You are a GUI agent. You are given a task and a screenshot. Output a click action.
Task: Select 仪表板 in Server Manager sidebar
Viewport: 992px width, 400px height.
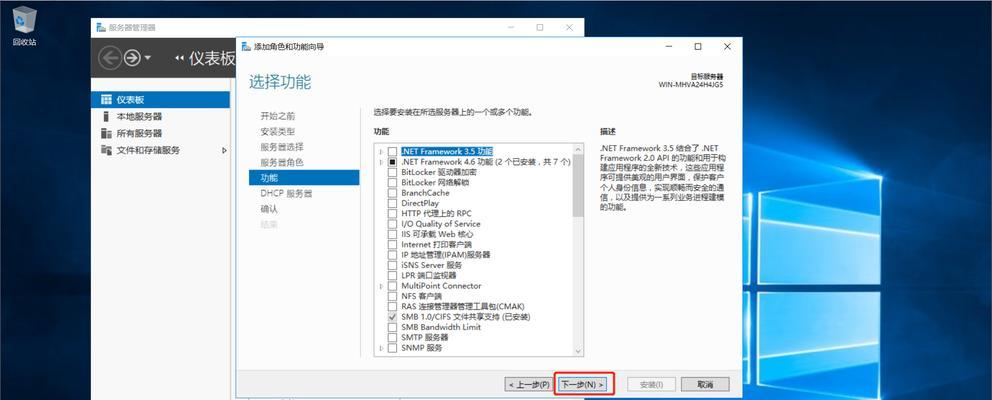[x=160, y=100]
